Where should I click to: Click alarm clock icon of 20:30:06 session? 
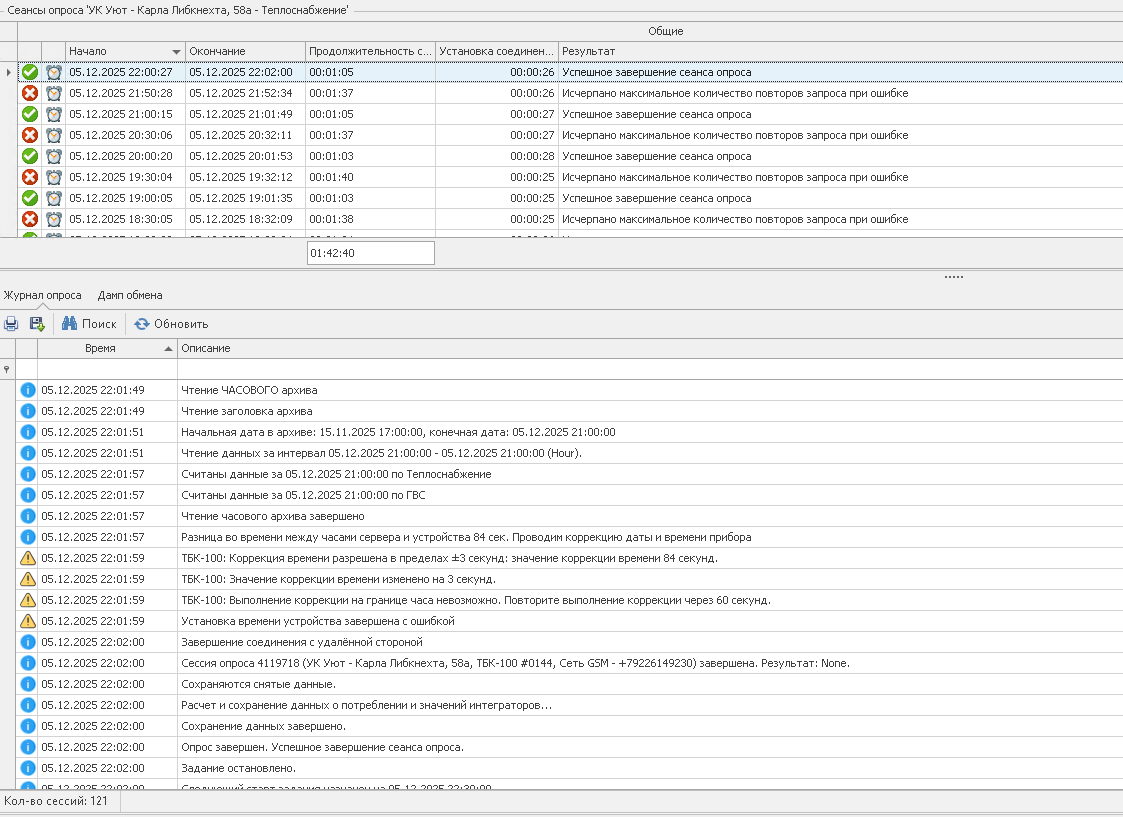54,135
